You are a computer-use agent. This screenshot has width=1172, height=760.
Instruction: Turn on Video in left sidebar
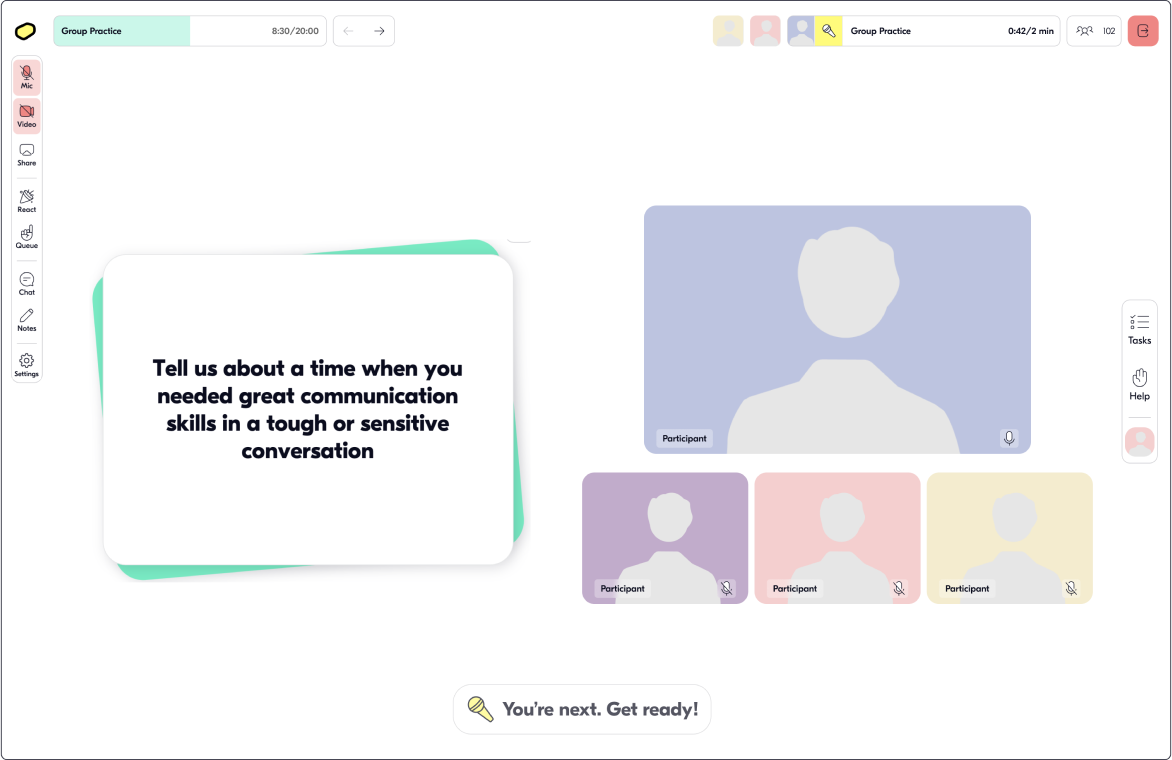click(x=27, y=116)
